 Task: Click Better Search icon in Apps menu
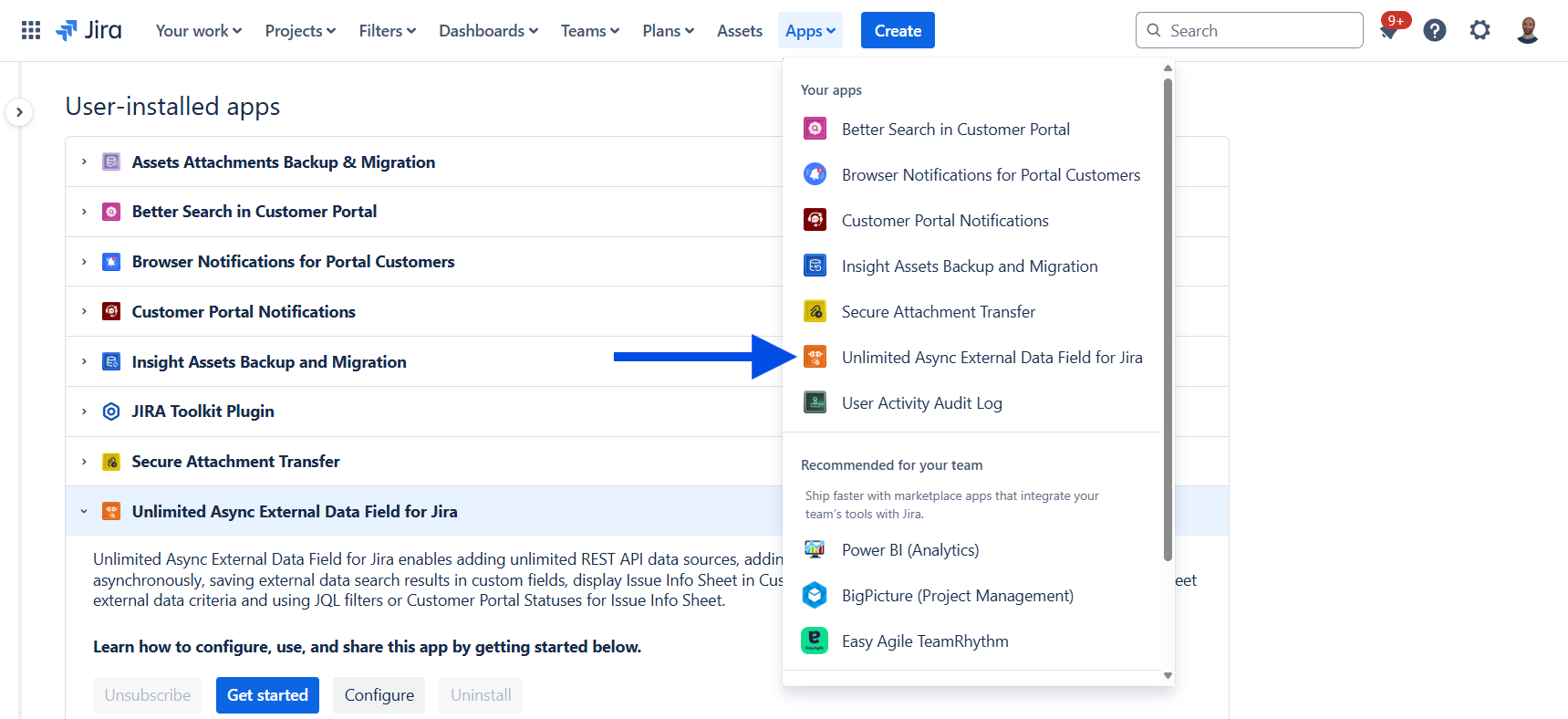pyautogui.click(x=815, y=129)
